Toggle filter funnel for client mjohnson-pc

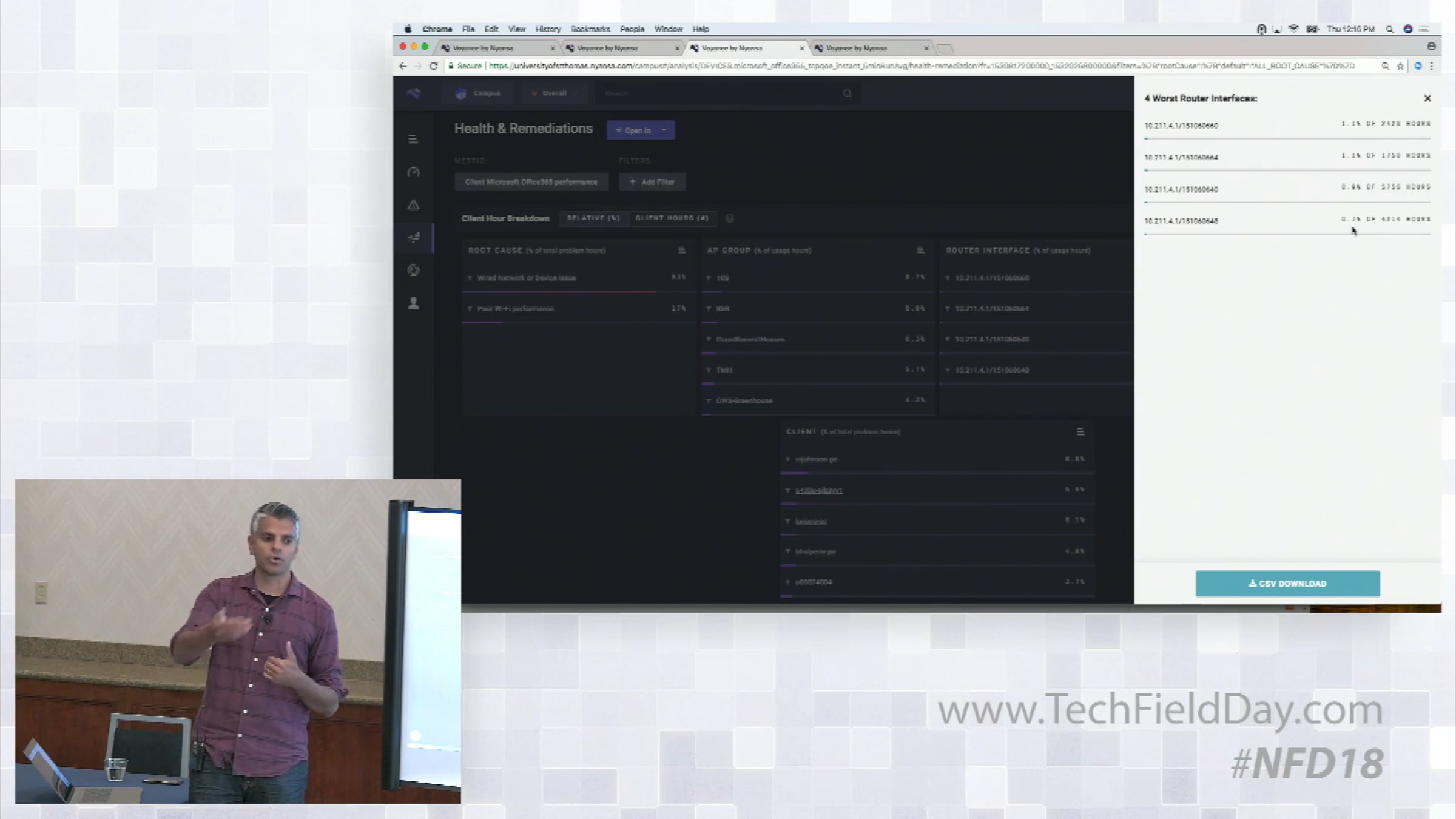pyautogui.click(x=788, y=459)
